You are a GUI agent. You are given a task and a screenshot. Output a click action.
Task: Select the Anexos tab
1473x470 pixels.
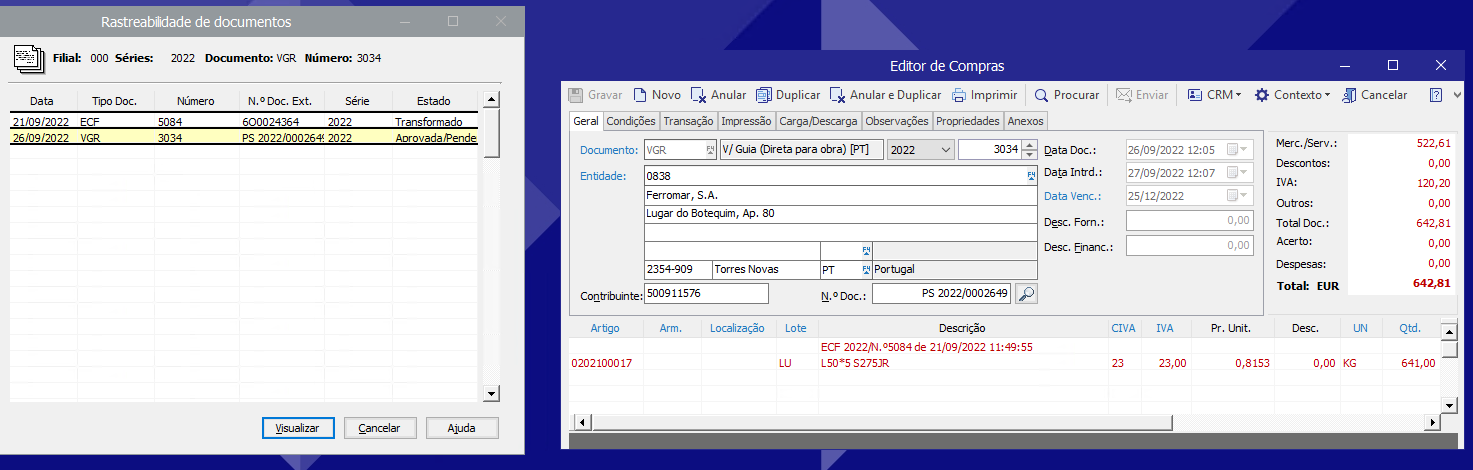(1026, 121)
